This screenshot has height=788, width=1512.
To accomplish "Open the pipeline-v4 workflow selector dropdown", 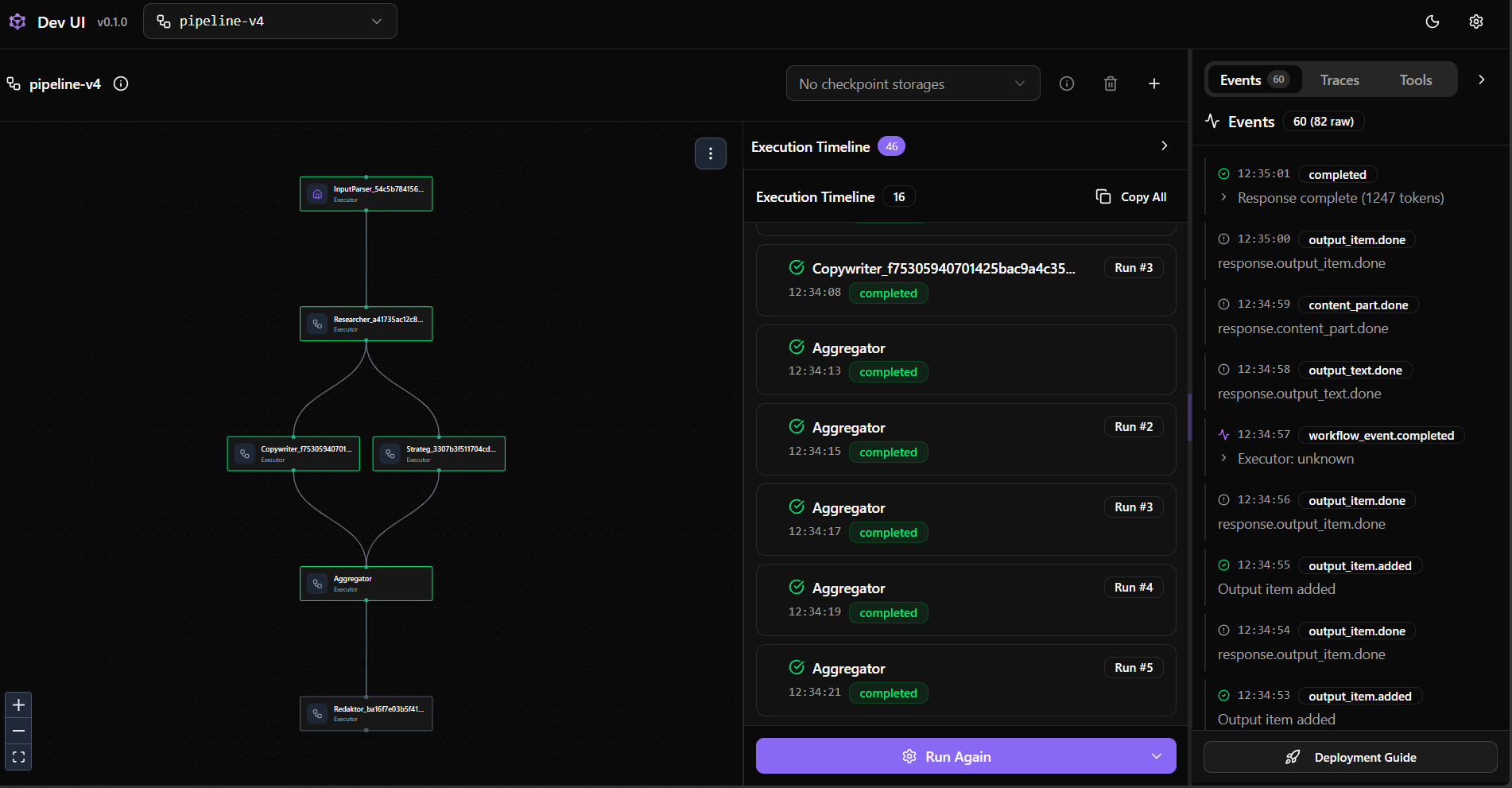I will 270,21.
